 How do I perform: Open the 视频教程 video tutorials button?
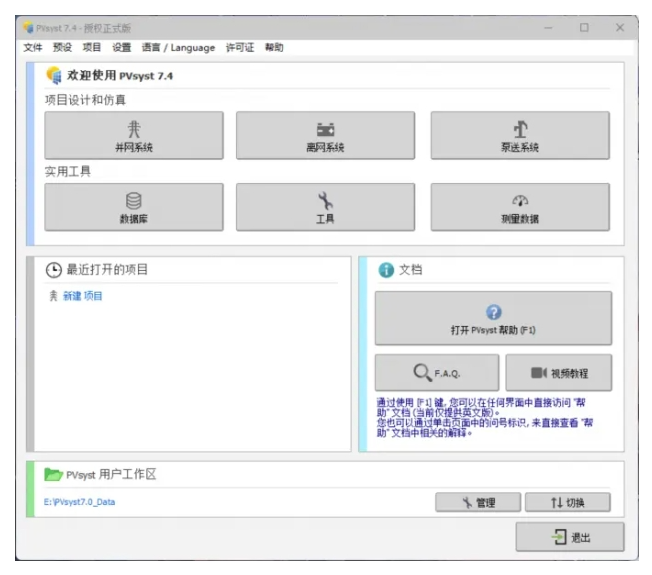point(558,373)
